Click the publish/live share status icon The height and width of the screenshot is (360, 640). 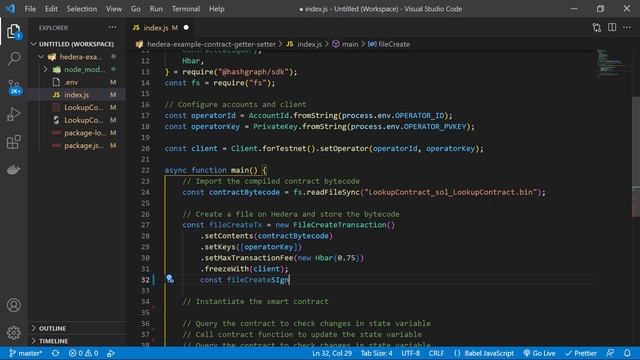point(111,353)
